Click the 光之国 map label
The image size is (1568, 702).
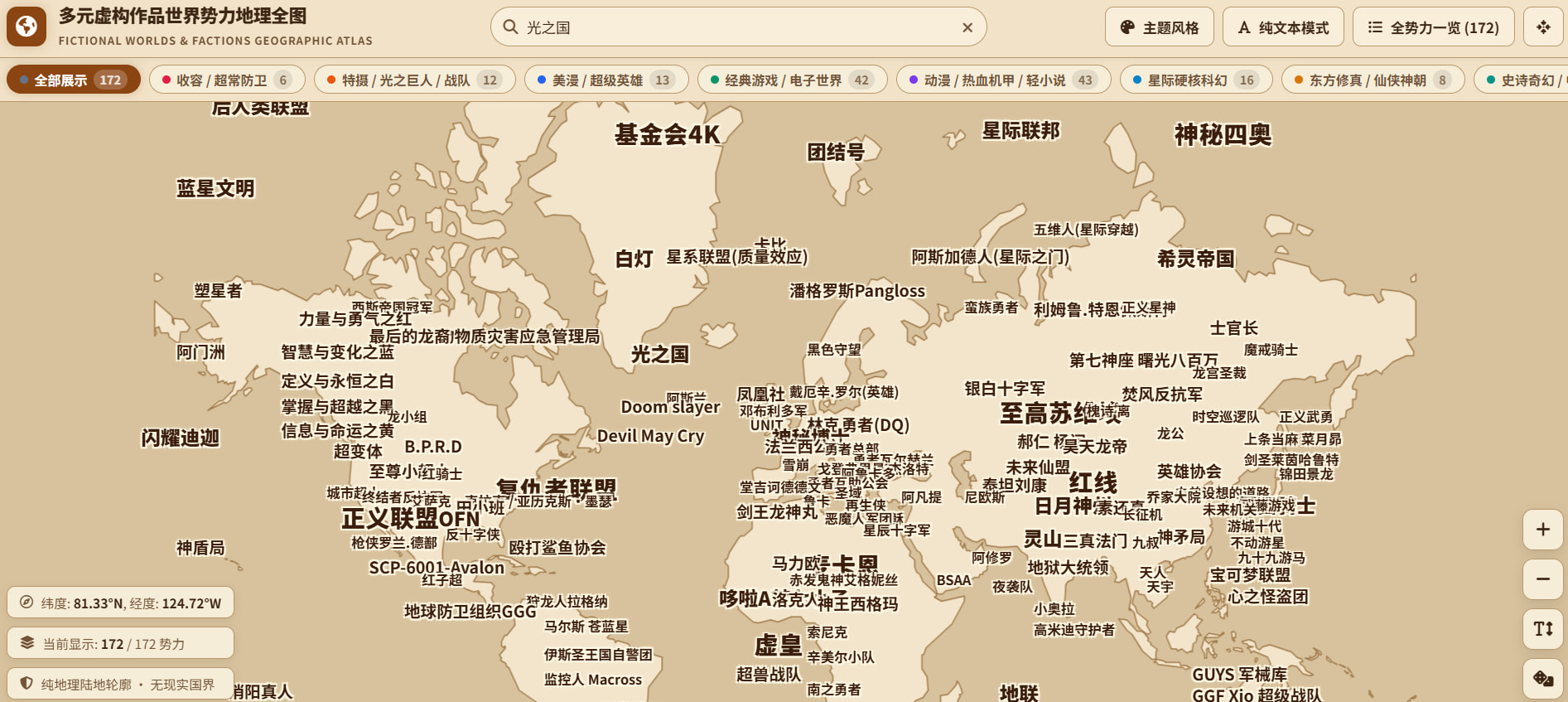(x=660, y=355)
